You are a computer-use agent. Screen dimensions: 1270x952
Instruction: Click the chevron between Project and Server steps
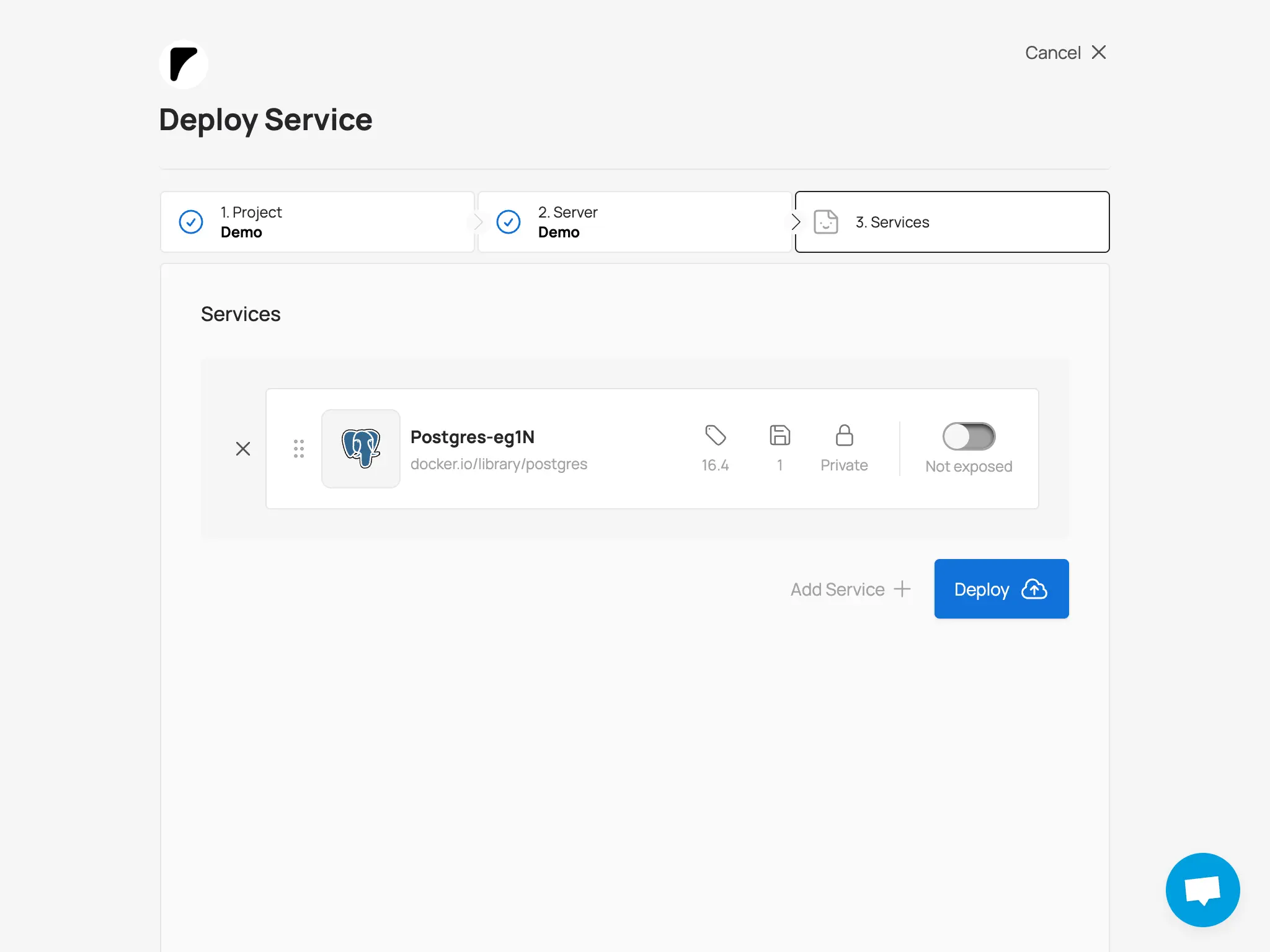click(477, 221)
